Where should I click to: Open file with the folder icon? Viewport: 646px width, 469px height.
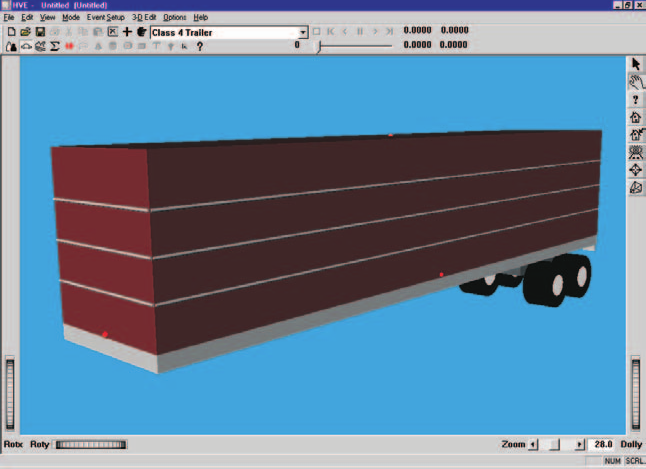tap(26, 32)
